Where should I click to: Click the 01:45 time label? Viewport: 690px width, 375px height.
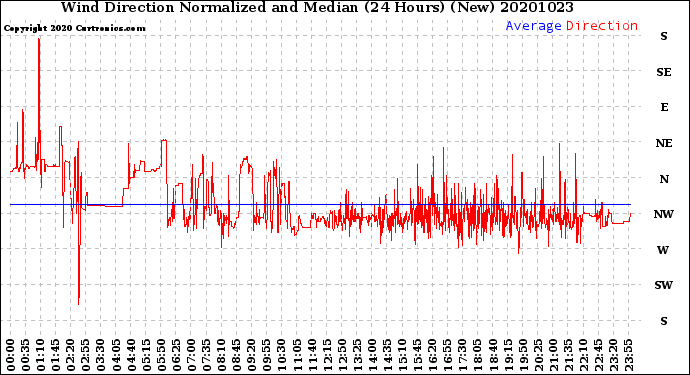click(56, 355)
